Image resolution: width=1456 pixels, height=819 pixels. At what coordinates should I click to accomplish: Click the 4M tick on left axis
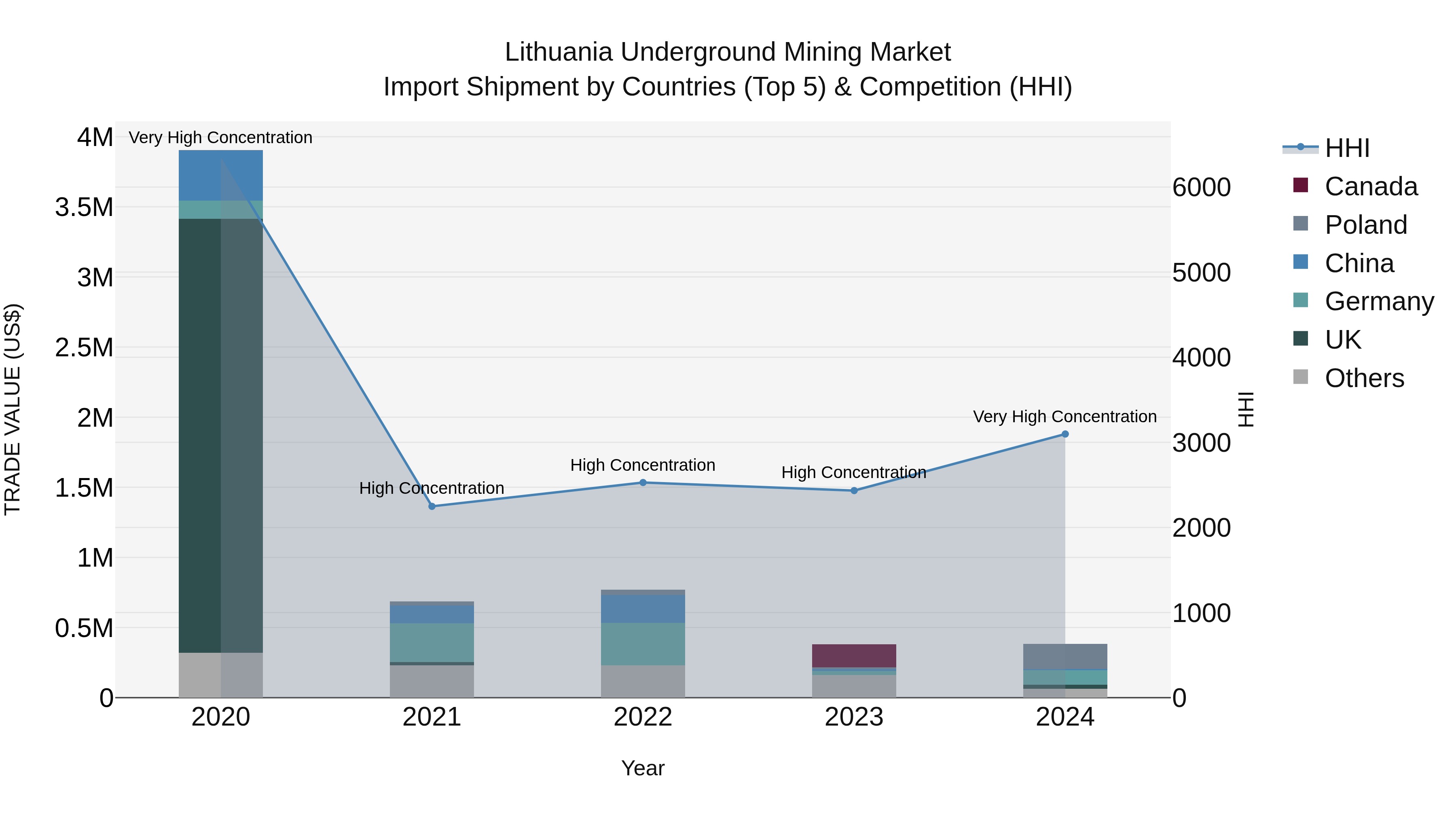click(x=95, y=138)
